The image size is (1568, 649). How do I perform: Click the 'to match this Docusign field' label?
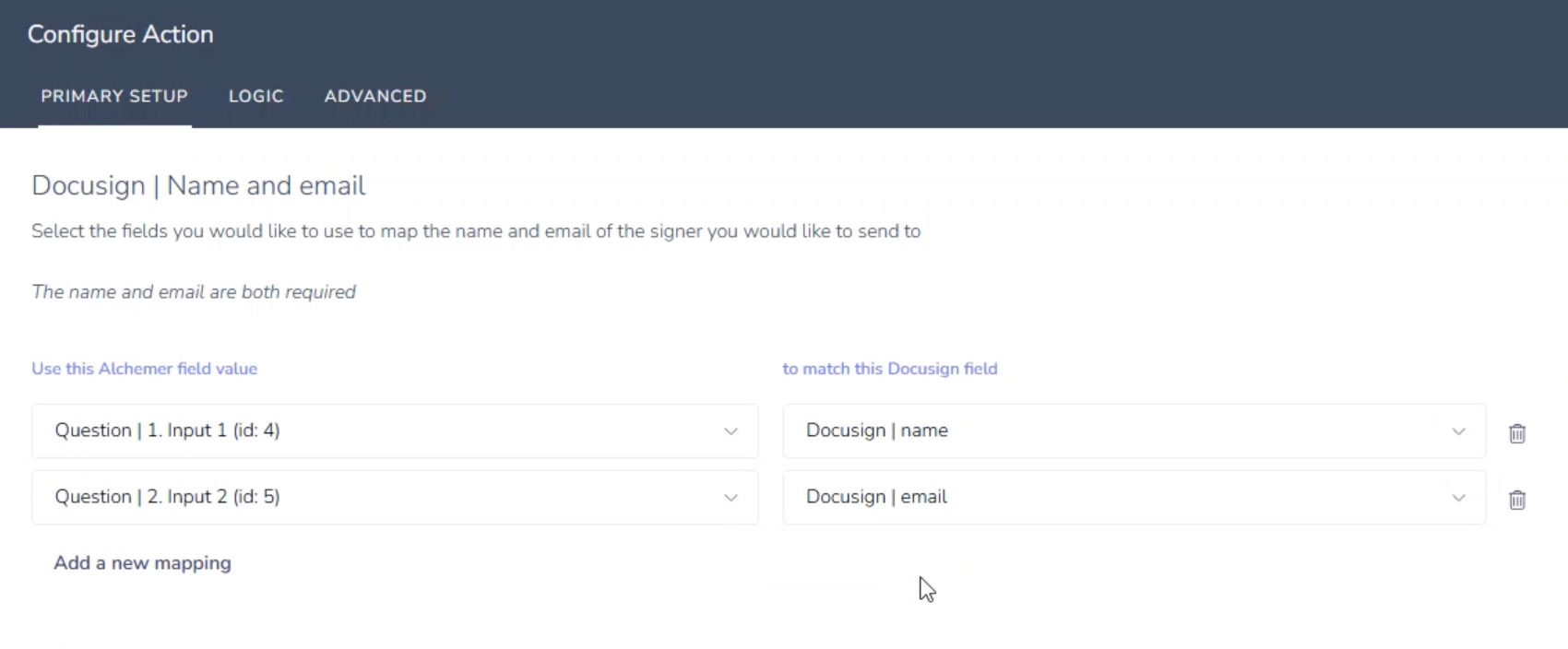tap(890, 369)
